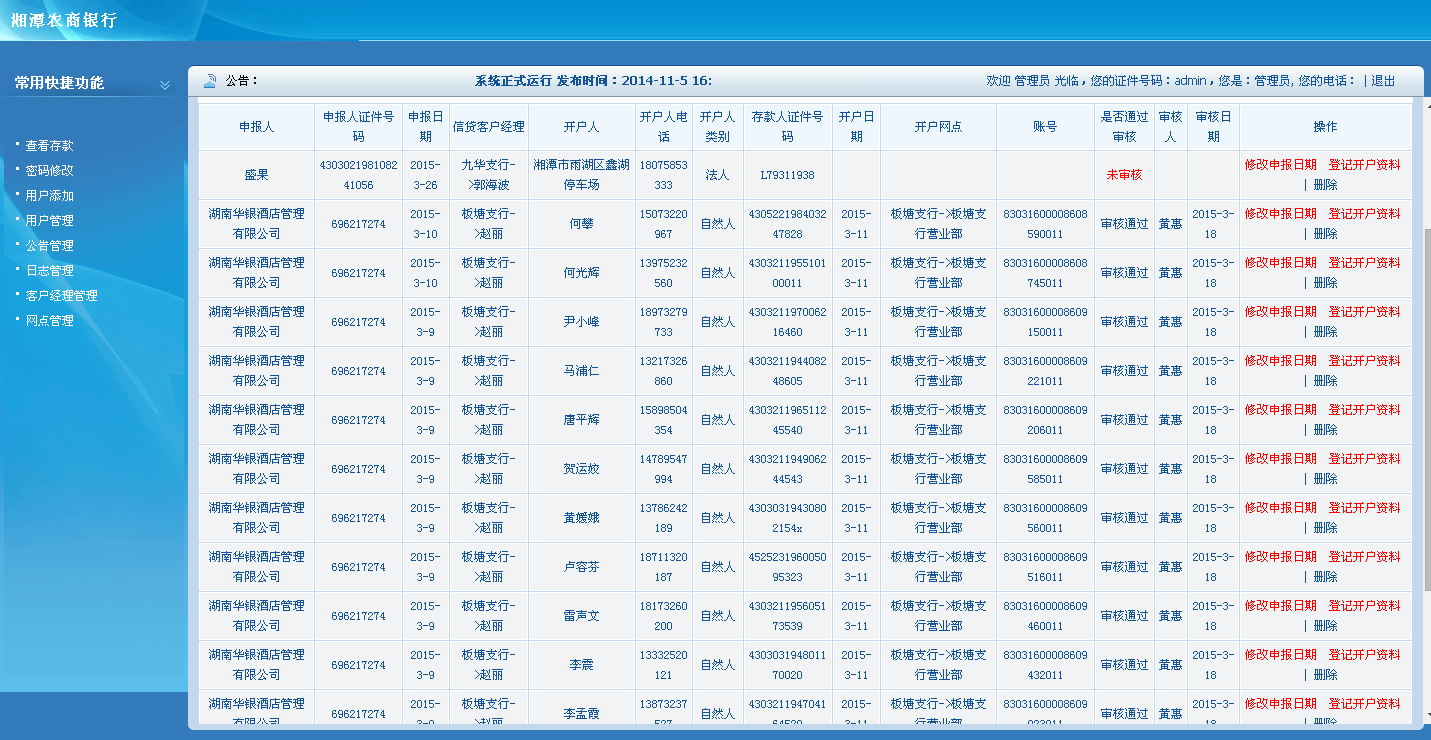Click 登记开户资料 for 何攀
1431x740 pixels.
coord(1365,214)
